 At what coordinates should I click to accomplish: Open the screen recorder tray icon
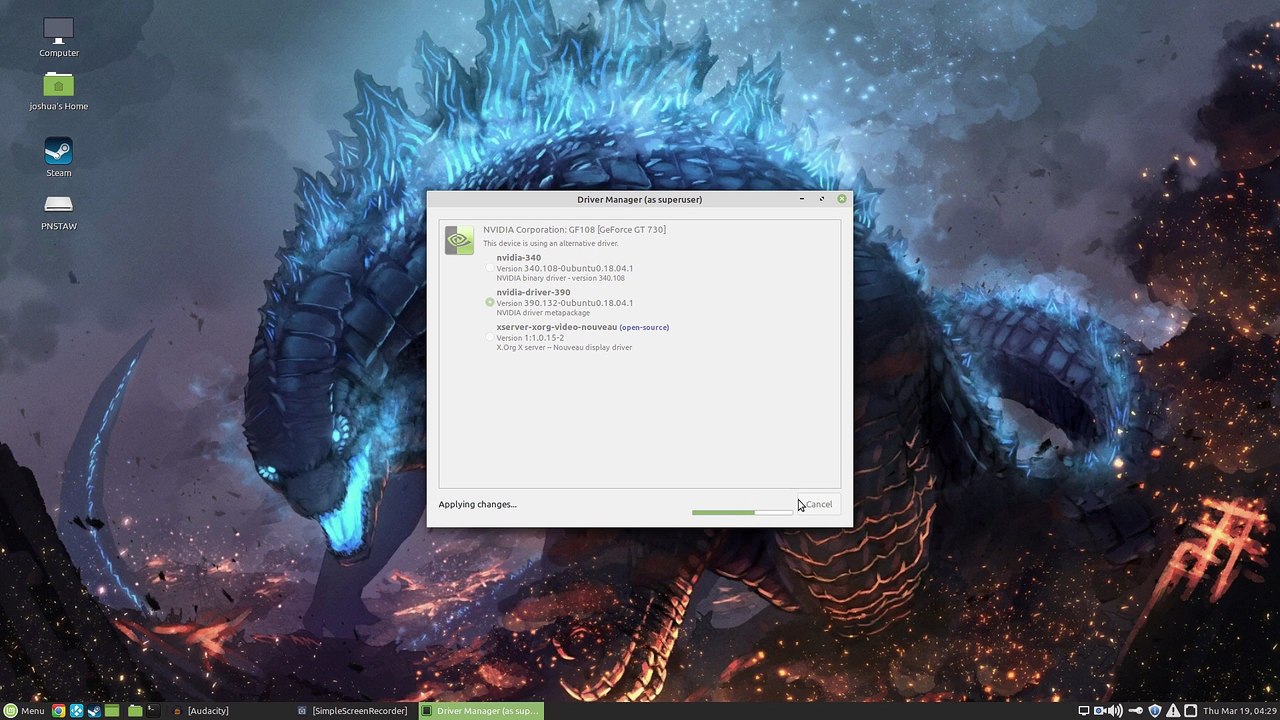1100,711
